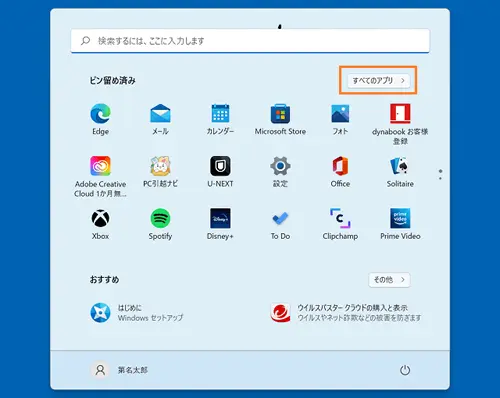Launch Clipchamp video editor
500x398 pixels.
[340, 224]
